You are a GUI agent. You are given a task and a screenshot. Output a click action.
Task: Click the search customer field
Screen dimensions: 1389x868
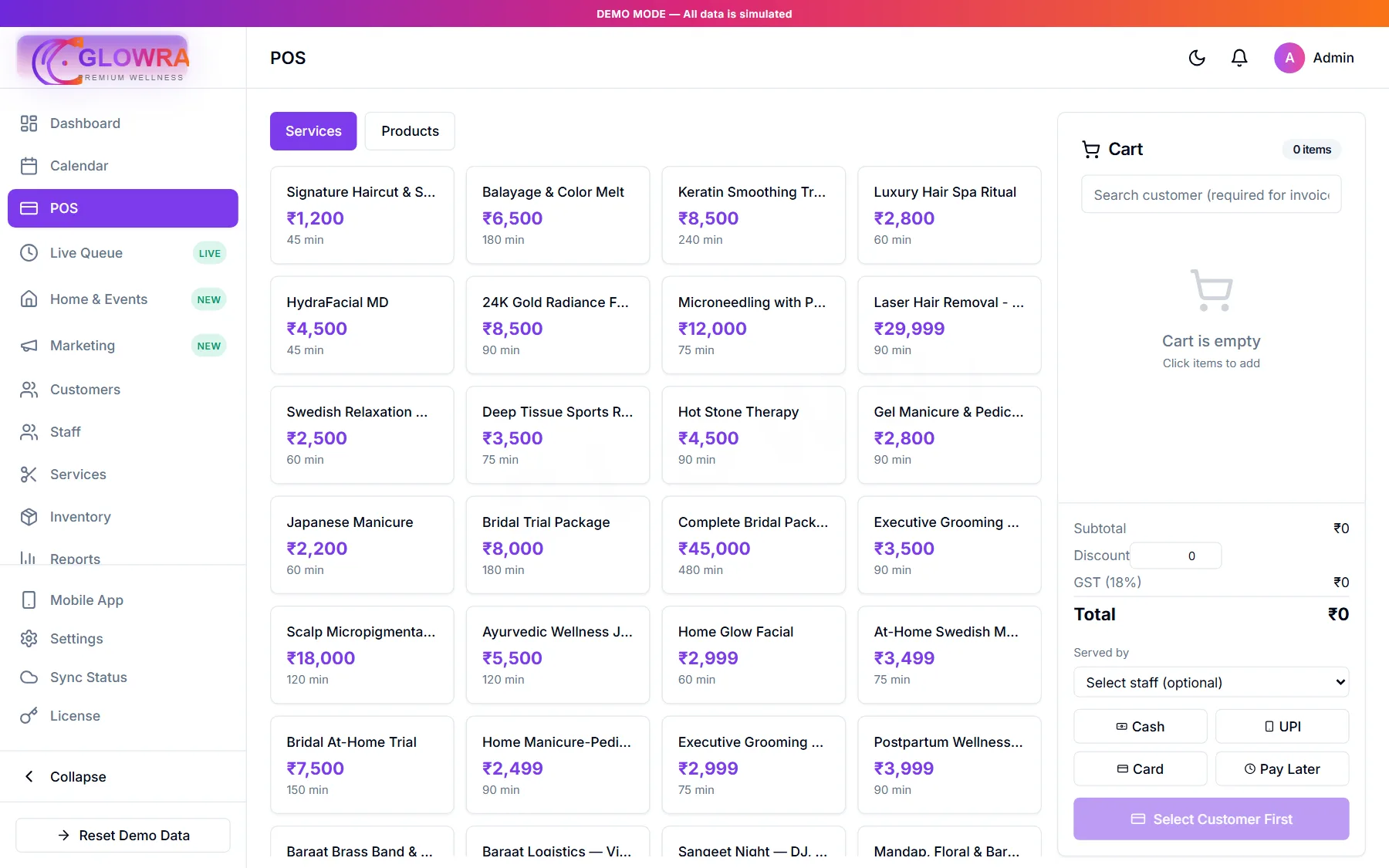[1212, 194]
